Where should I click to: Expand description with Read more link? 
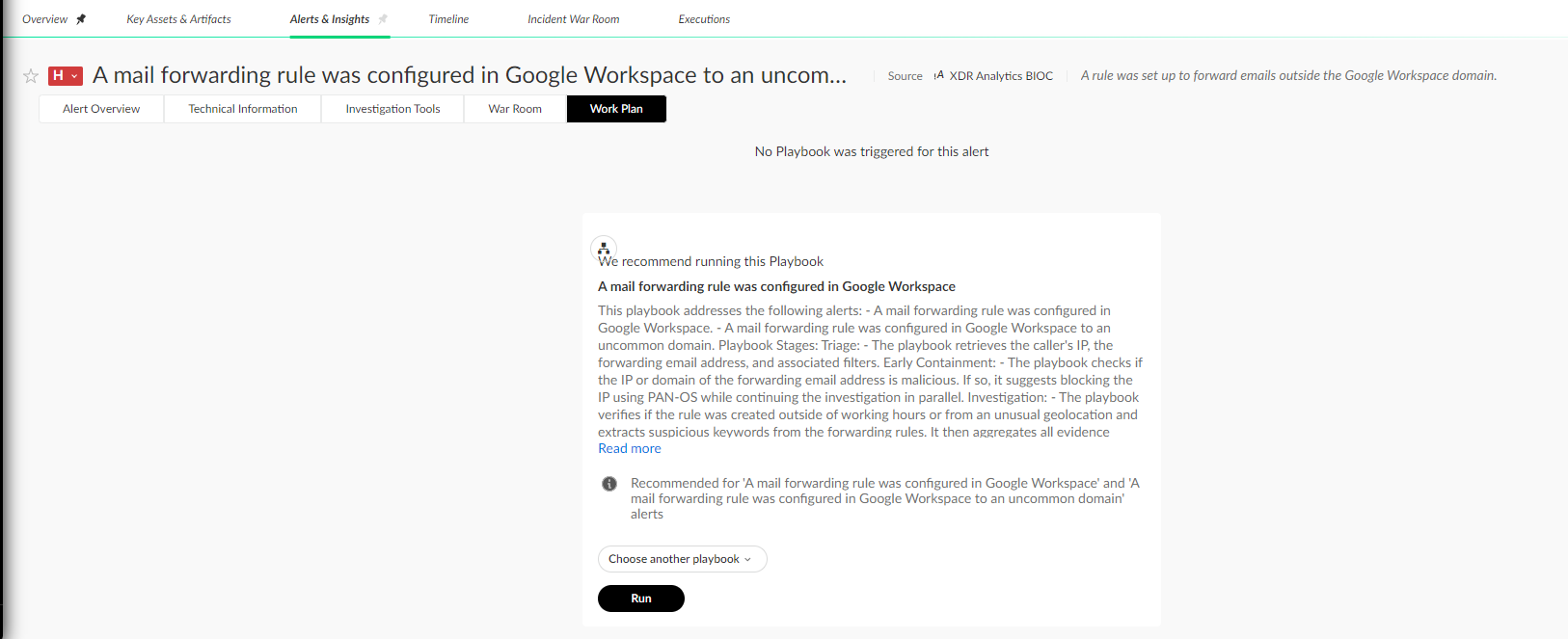pyautogui.click(x=630, y=449)
